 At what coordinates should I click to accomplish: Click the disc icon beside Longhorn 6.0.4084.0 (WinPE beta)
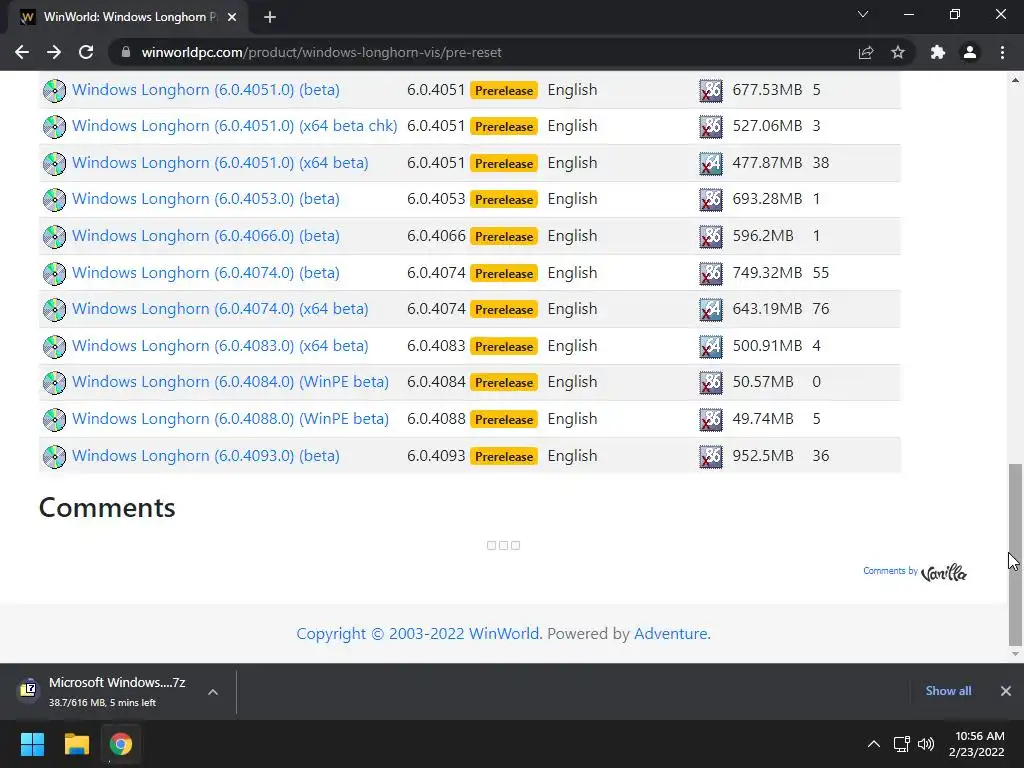click(54, 383)
